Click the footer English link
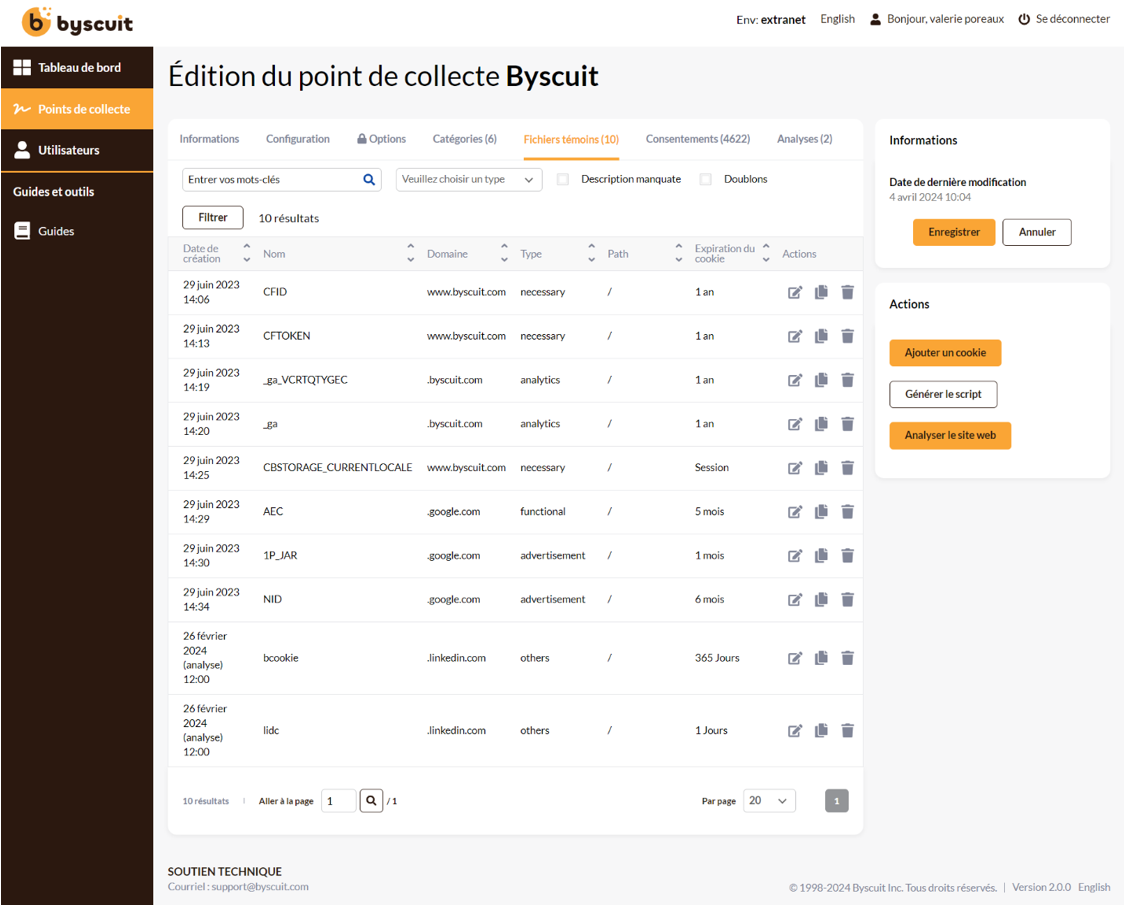Screen dimensions: 1124x906 [1094, 887]
